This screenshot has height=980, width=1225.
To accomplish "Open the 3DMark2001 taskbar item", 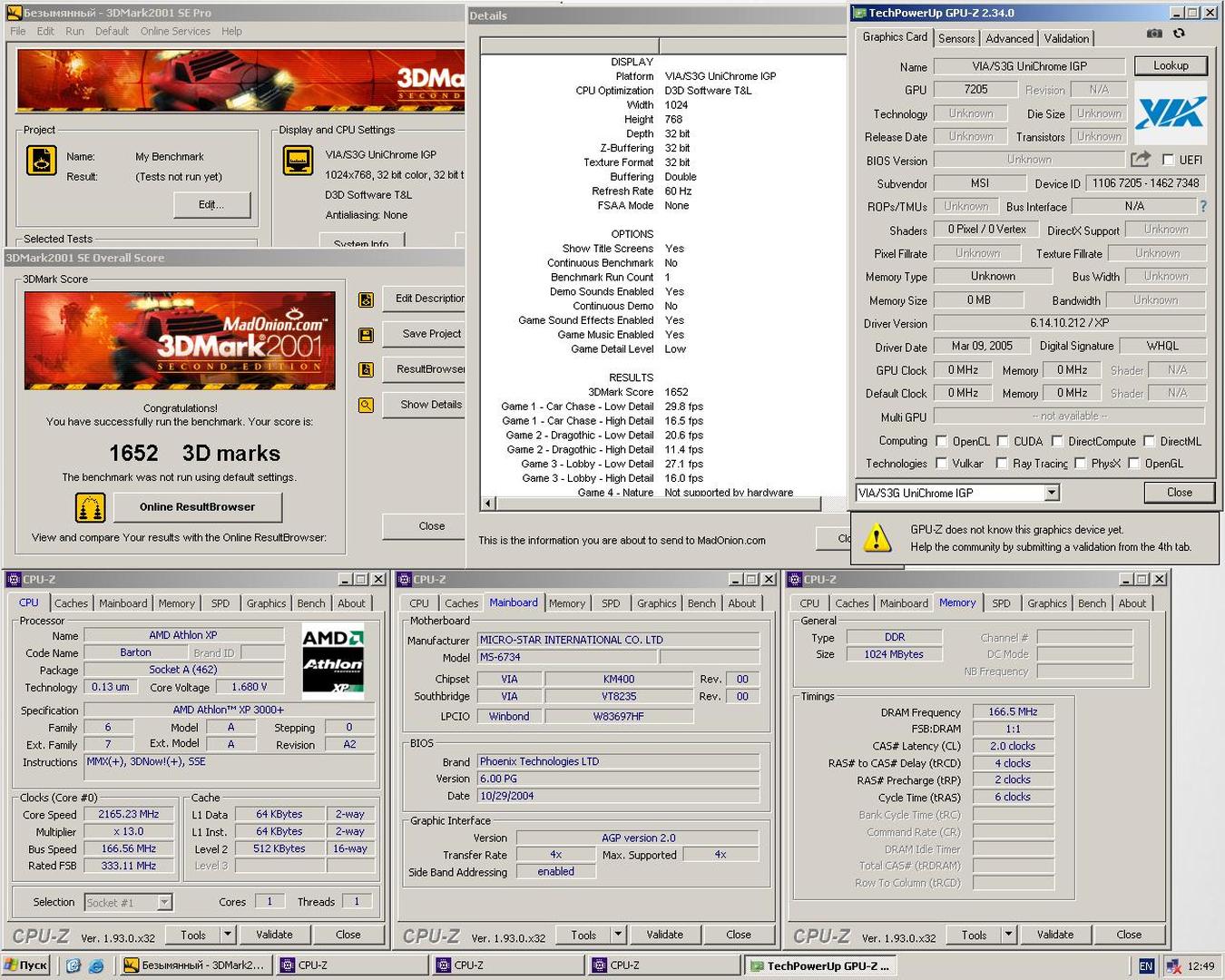I will point(195,965).
